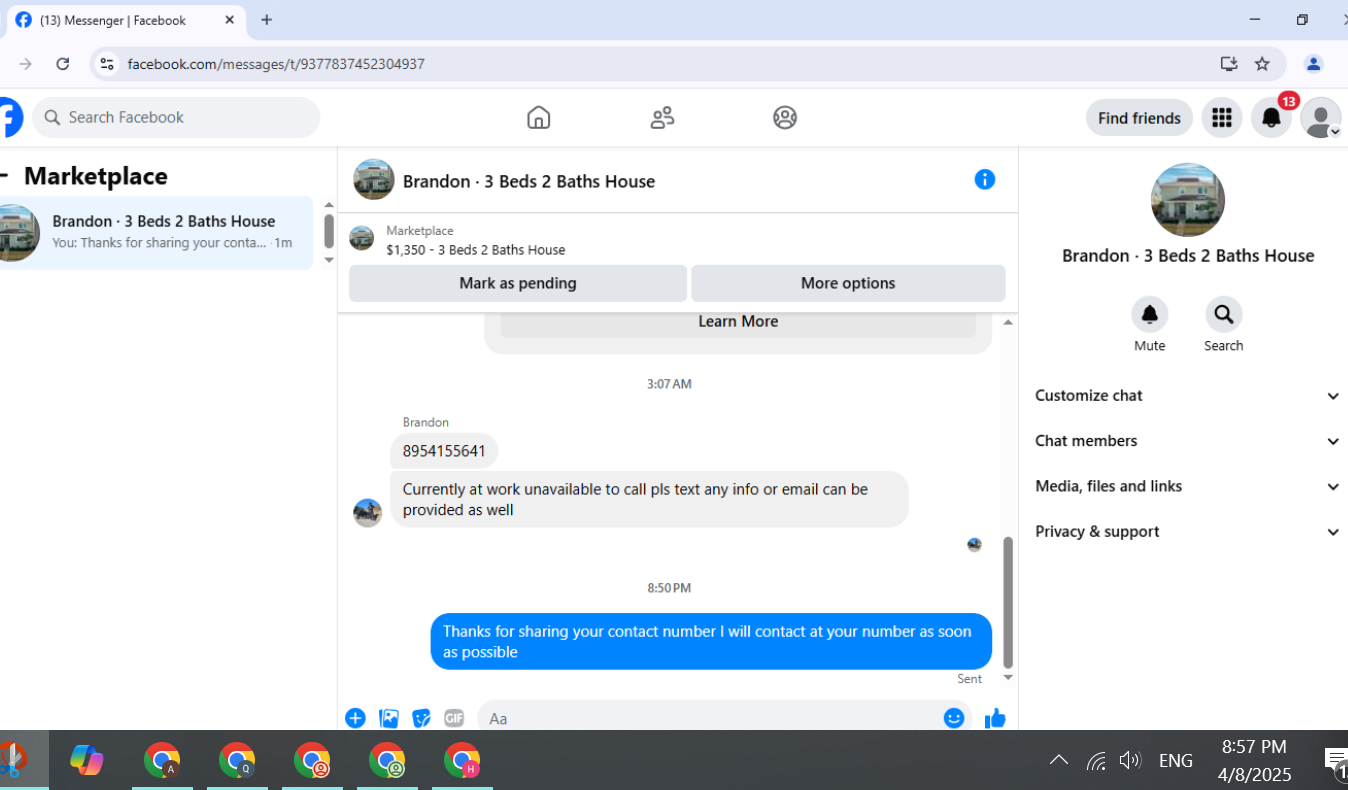This screenshot has width=1348, height=790.
Task: Click the blue 'Thanks for sharing' sent message
Action: [x=711, y=642]
